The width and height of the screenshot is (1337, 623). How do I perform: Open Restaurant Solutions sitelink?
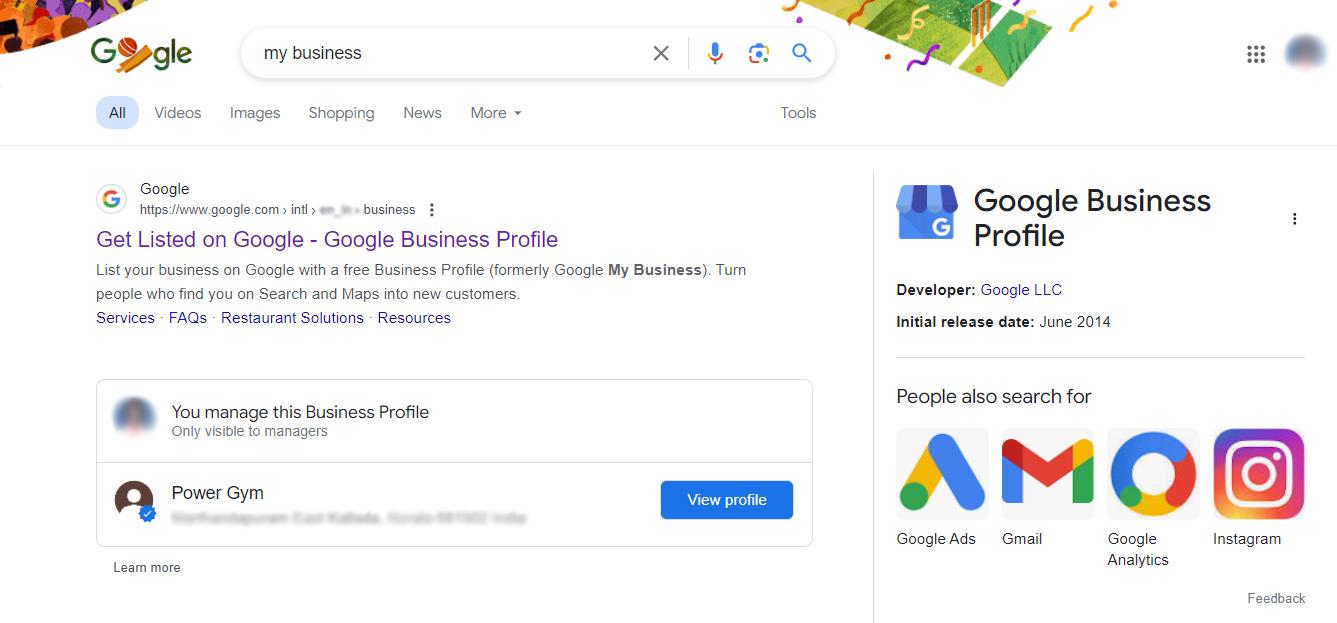(x=292, y=318)
